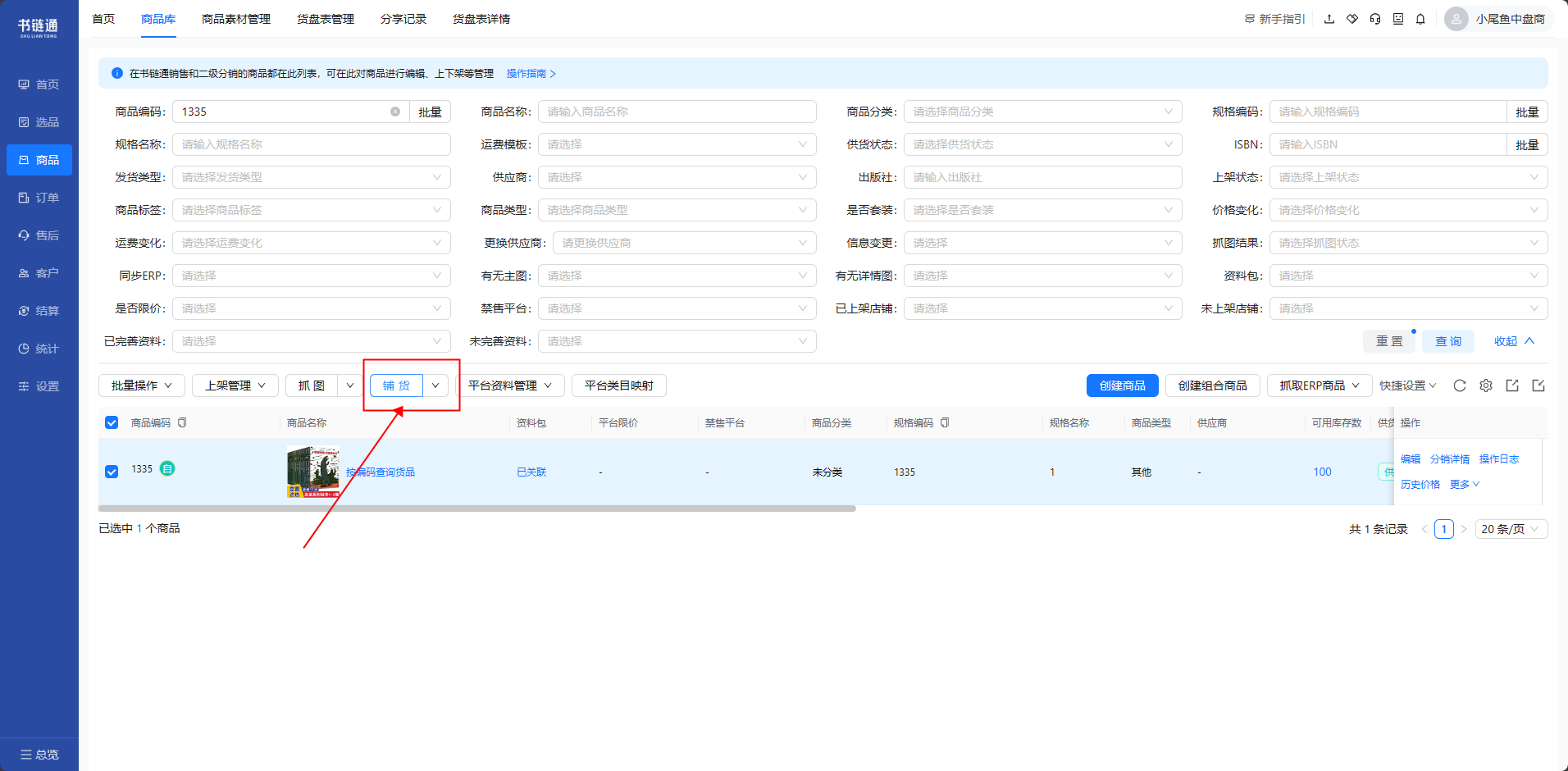The image size is (1568, 771).
Task: Click the 查询 search button
Action: point(1448,341)
